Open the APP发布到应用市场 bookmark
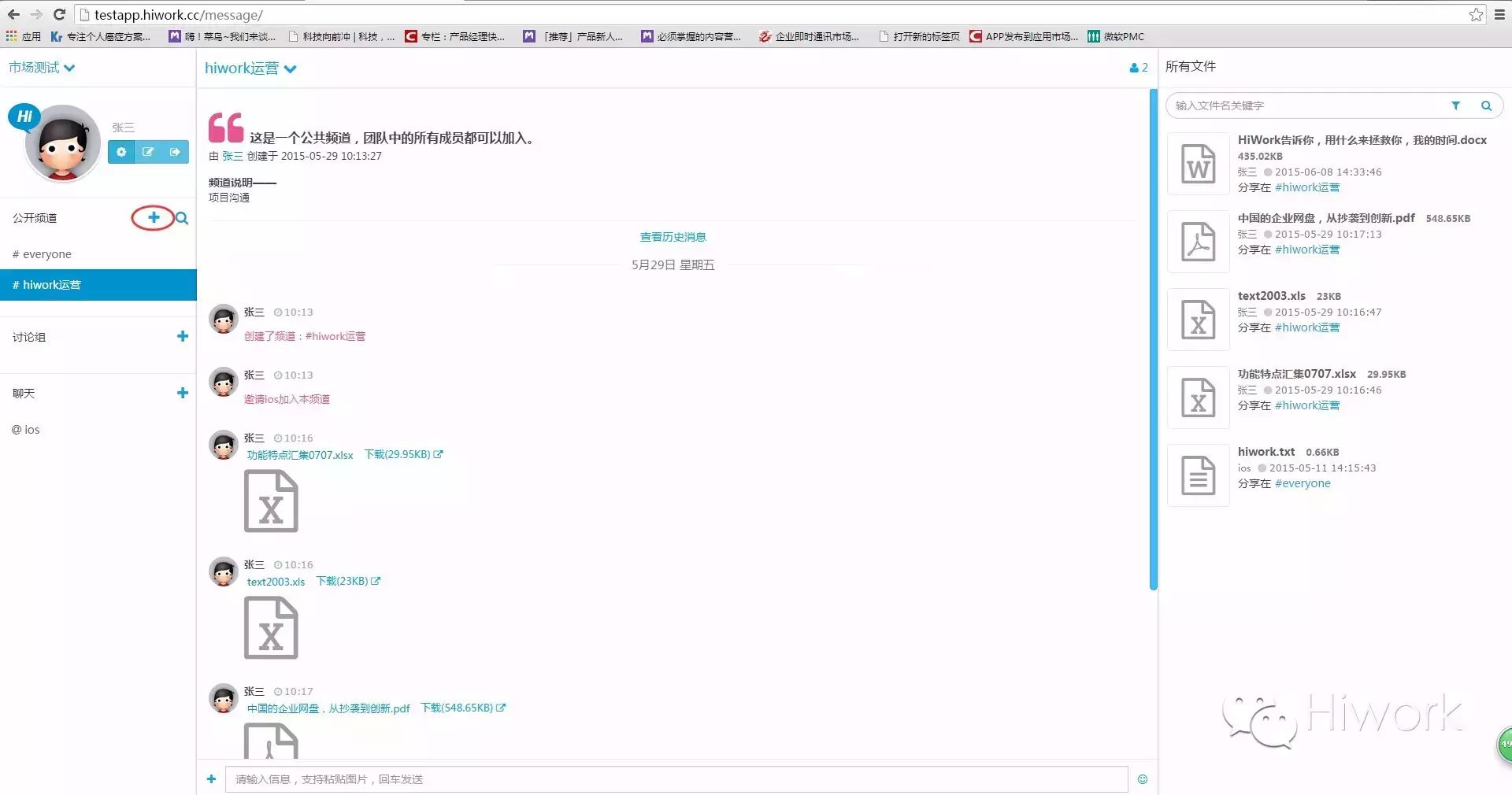The image size is (1512, 795). pos(1024,36)
